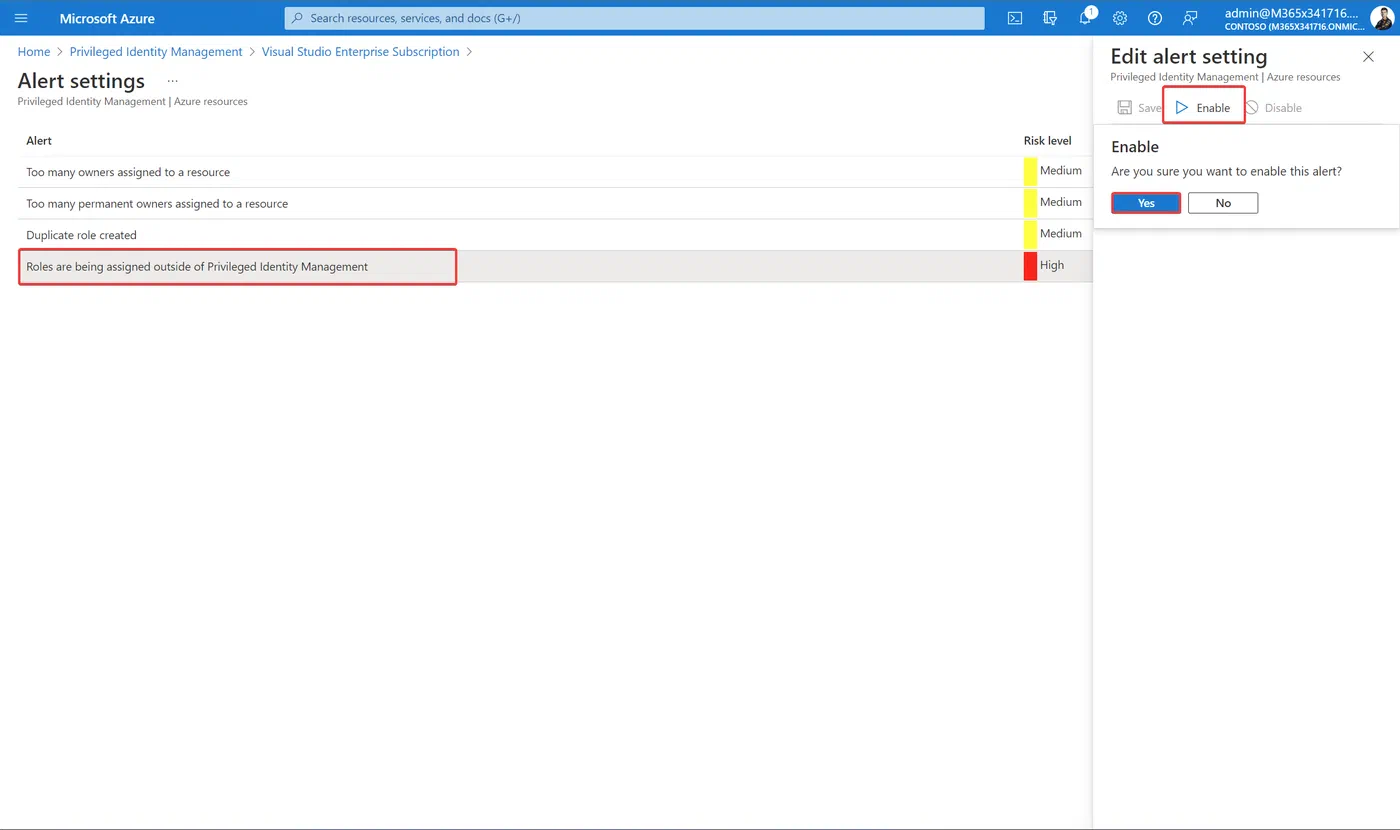
Task: Click the Save toolbar button
Action: pyautogui.click(x=1139, y=107)
